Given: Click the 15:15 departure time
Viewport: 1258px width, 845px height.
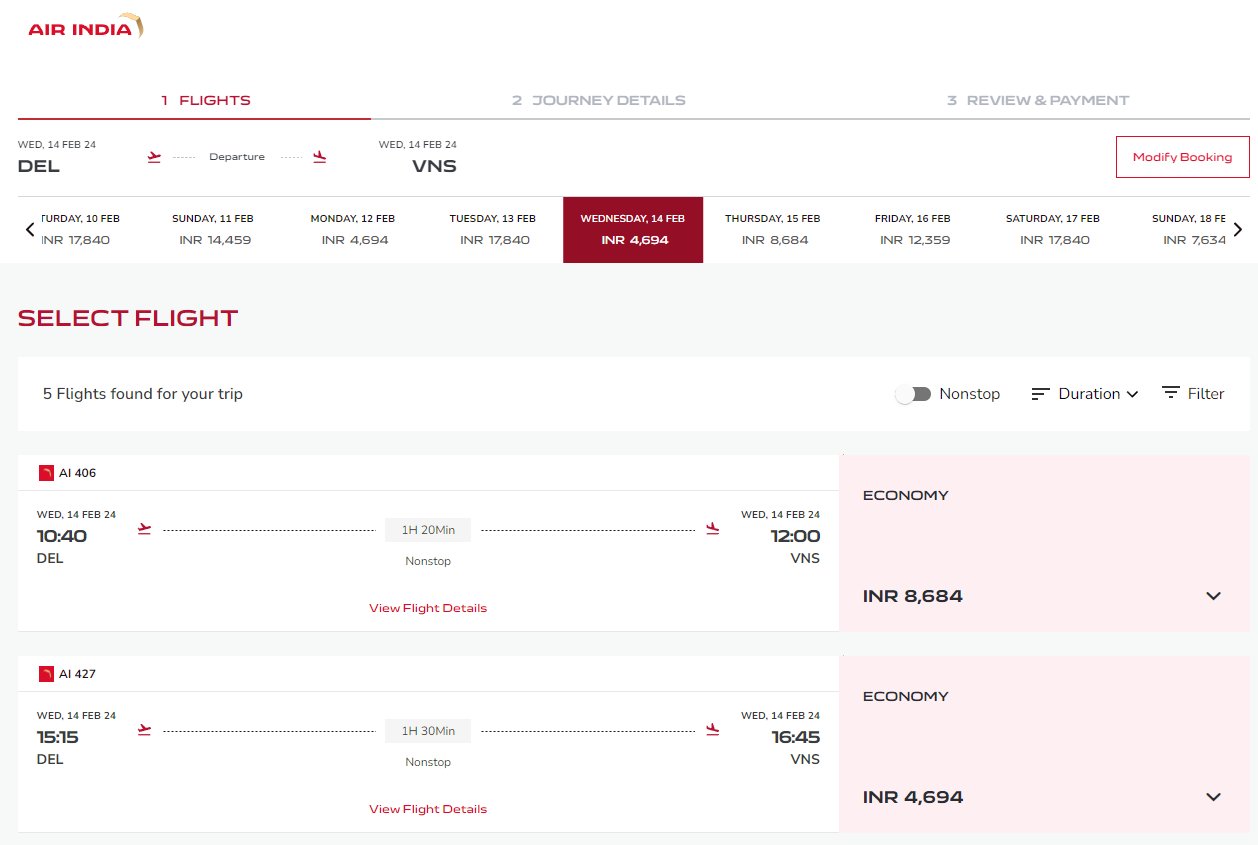Looking at the screenshot, I should pos(58,737).
